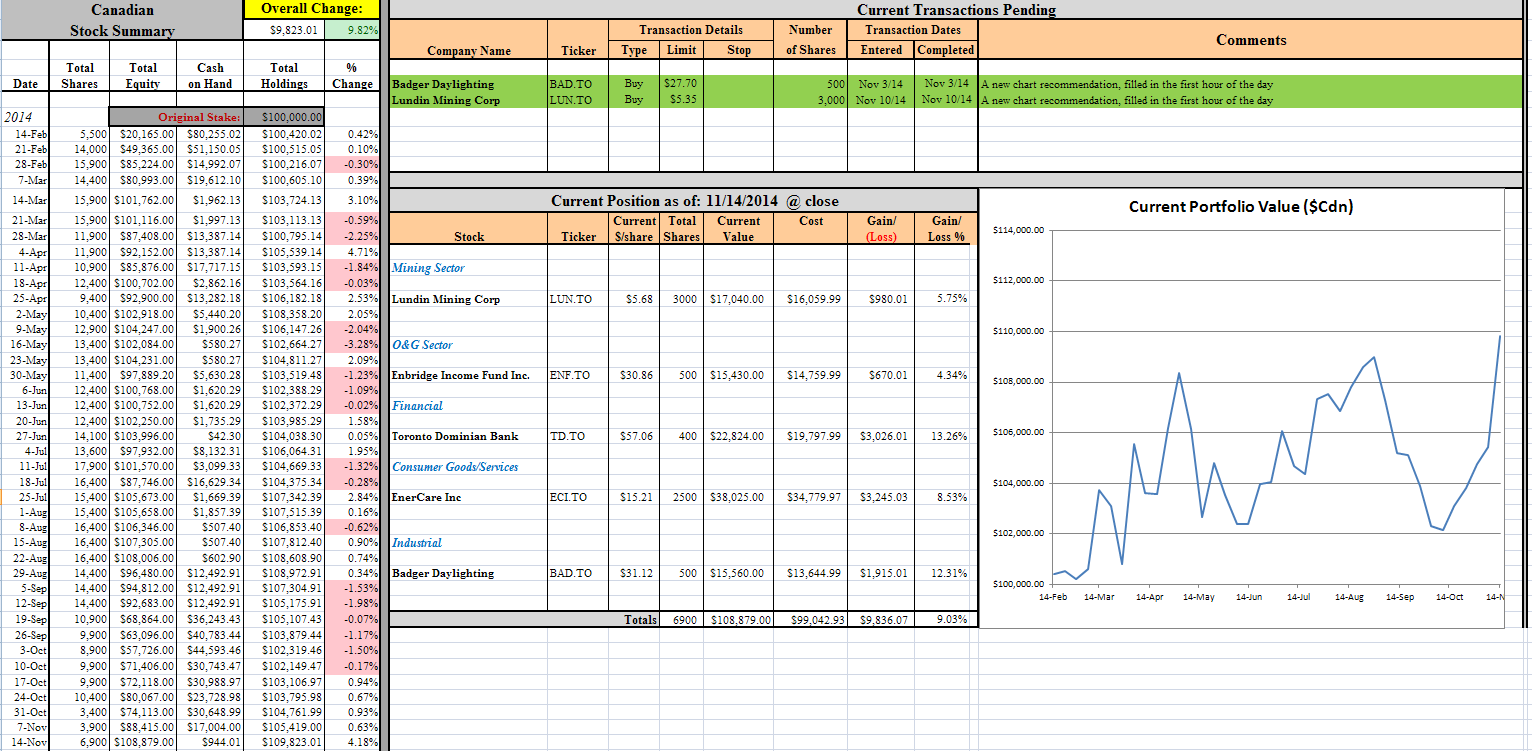Click the $31.12 Badger share price
Image resolution: width=1532 pixels, height=751 pixels.
pyautogui.click(x=636, y=573)
